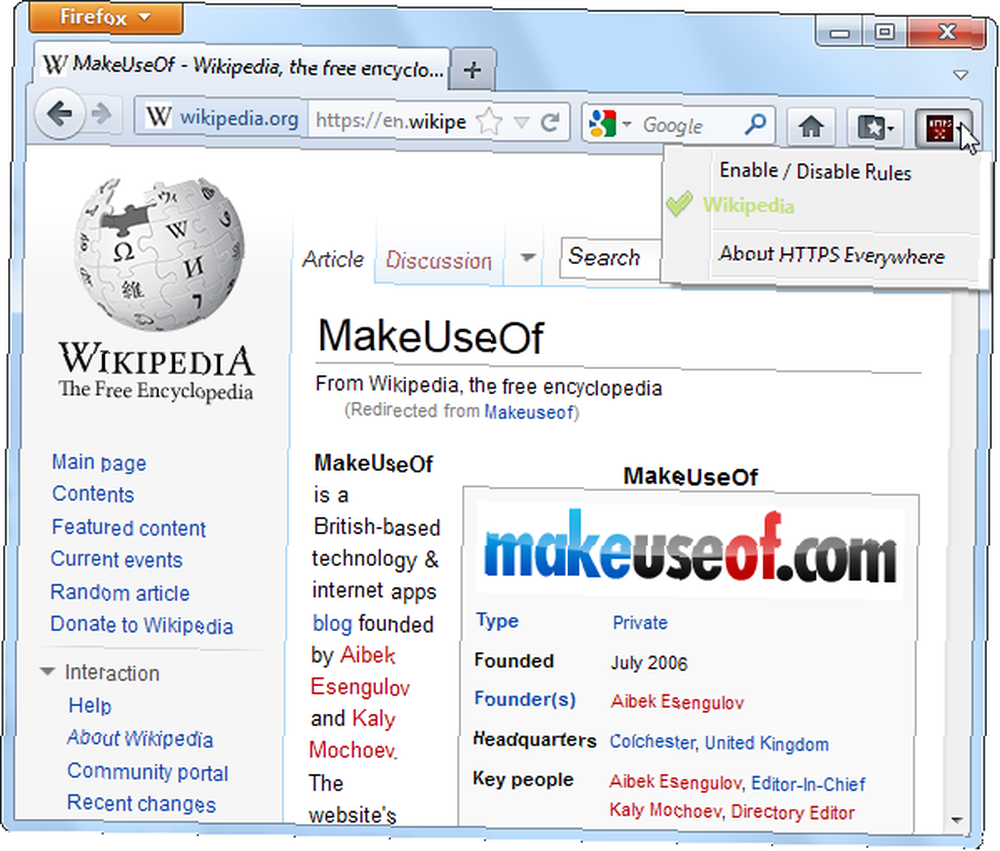
Task: Switch to the Article tab
Action: (x=333, y=259)
